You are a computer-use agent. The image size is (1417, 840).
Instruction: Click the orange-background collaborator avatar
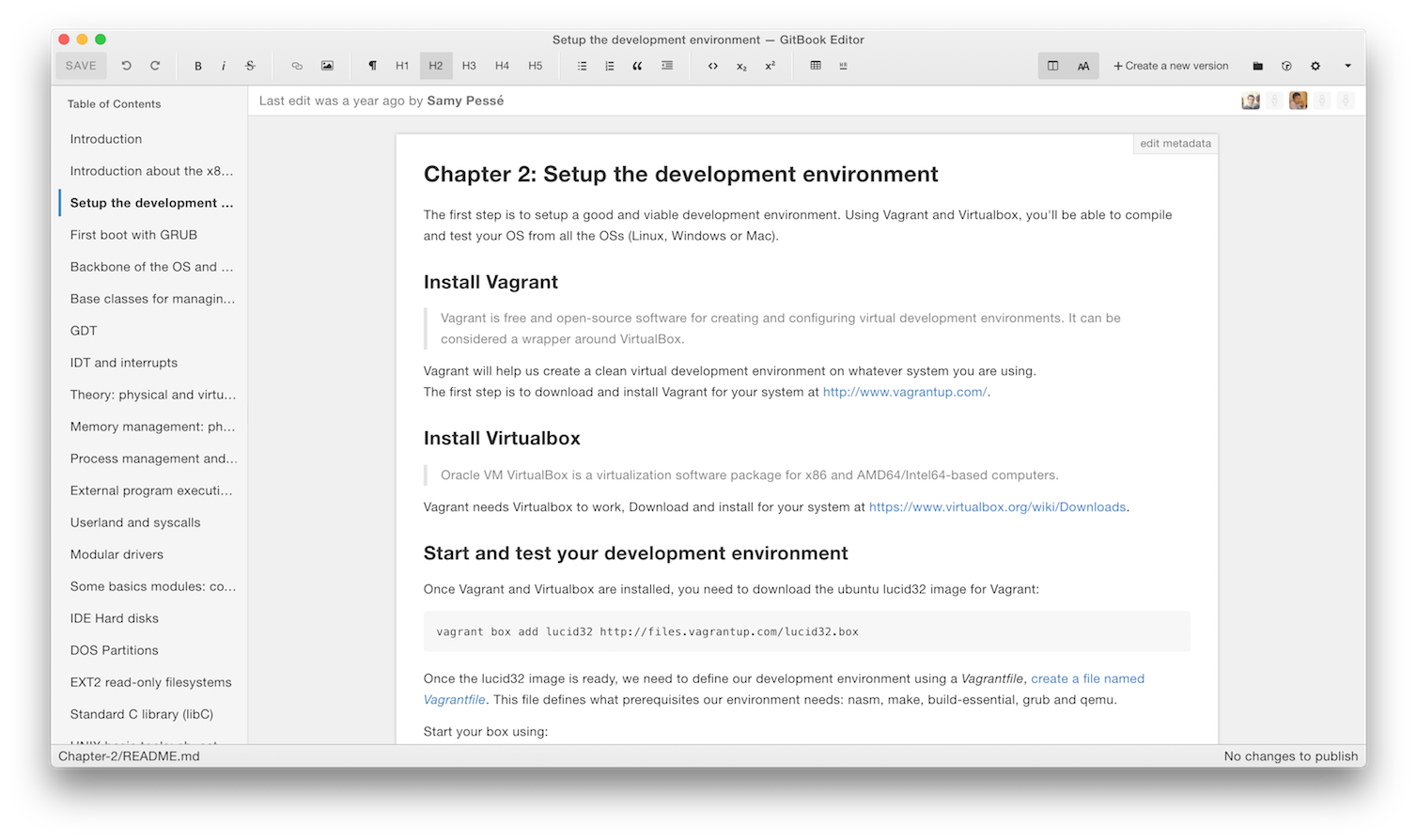[x=1299, y=101]
